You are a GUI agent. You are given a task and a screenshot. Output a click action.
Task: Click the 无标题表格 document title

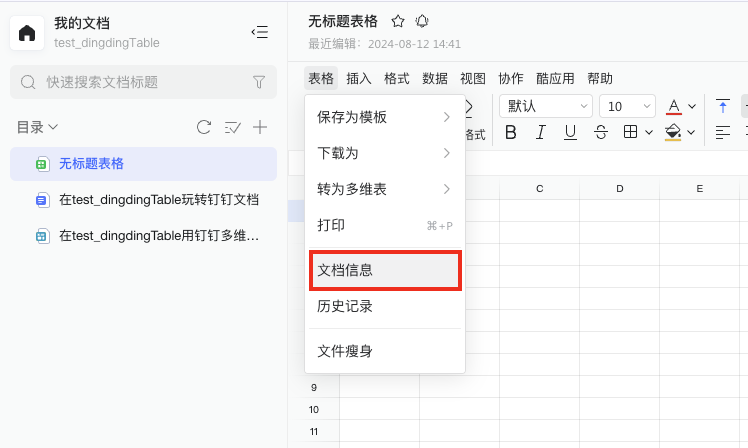(343, 21)
